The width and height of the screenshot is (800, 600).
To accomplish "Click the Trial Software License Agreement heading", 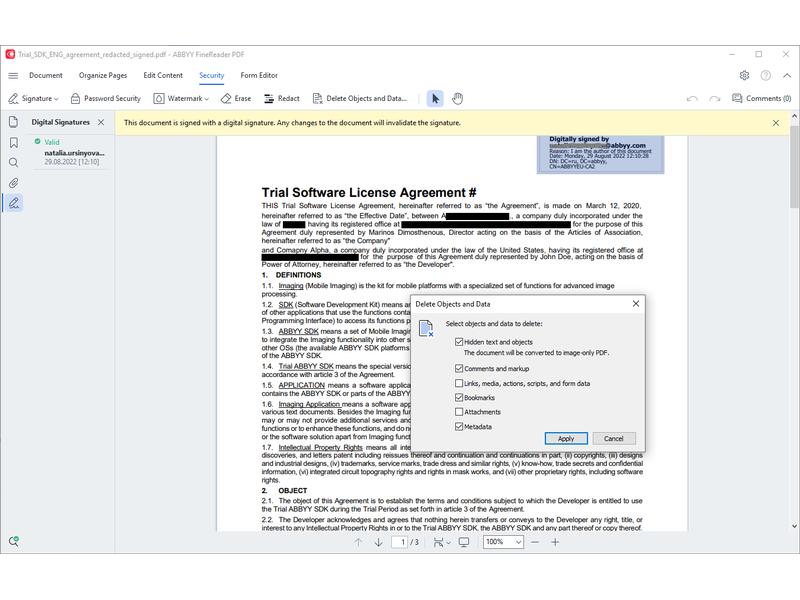I will click(369, 192).
